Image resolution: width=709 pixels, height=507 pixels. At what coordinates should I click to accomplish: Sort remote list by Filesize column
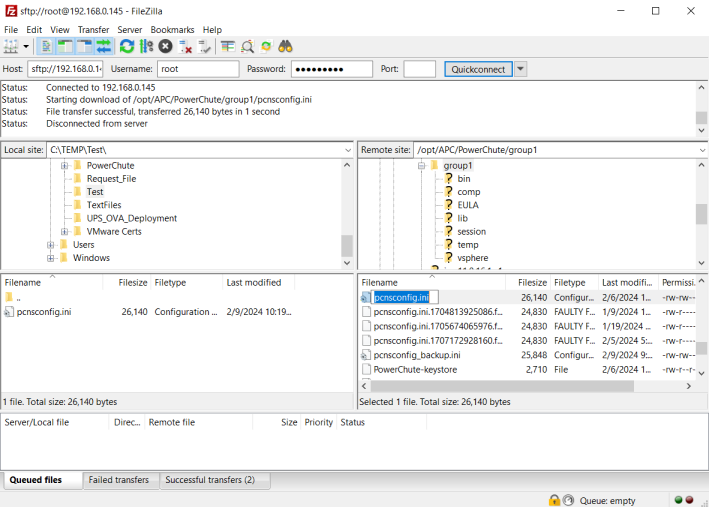click(x=532, y=283)
